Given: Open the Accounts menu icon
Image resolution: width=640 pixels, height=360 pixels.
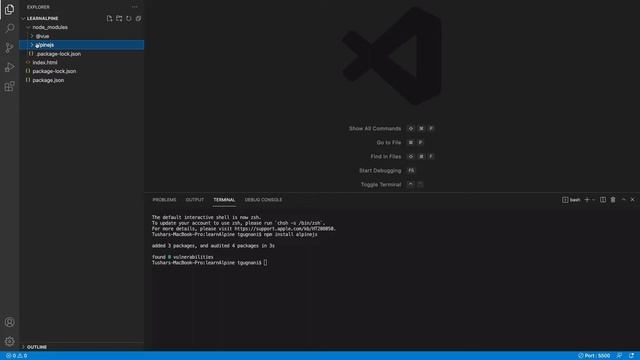Looking at the screenshot, I should click(9, 322).
